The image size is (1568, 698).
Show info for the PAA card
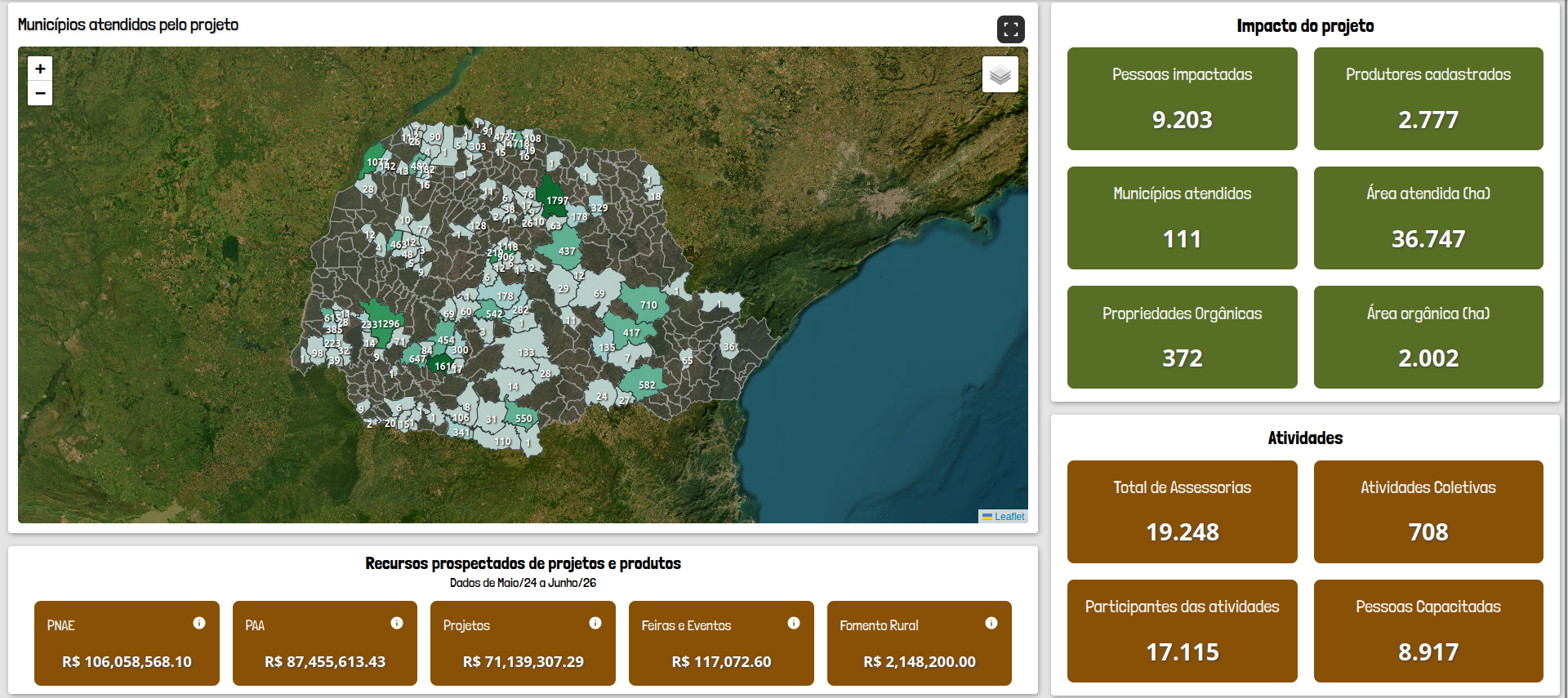[x=397, y=623]
